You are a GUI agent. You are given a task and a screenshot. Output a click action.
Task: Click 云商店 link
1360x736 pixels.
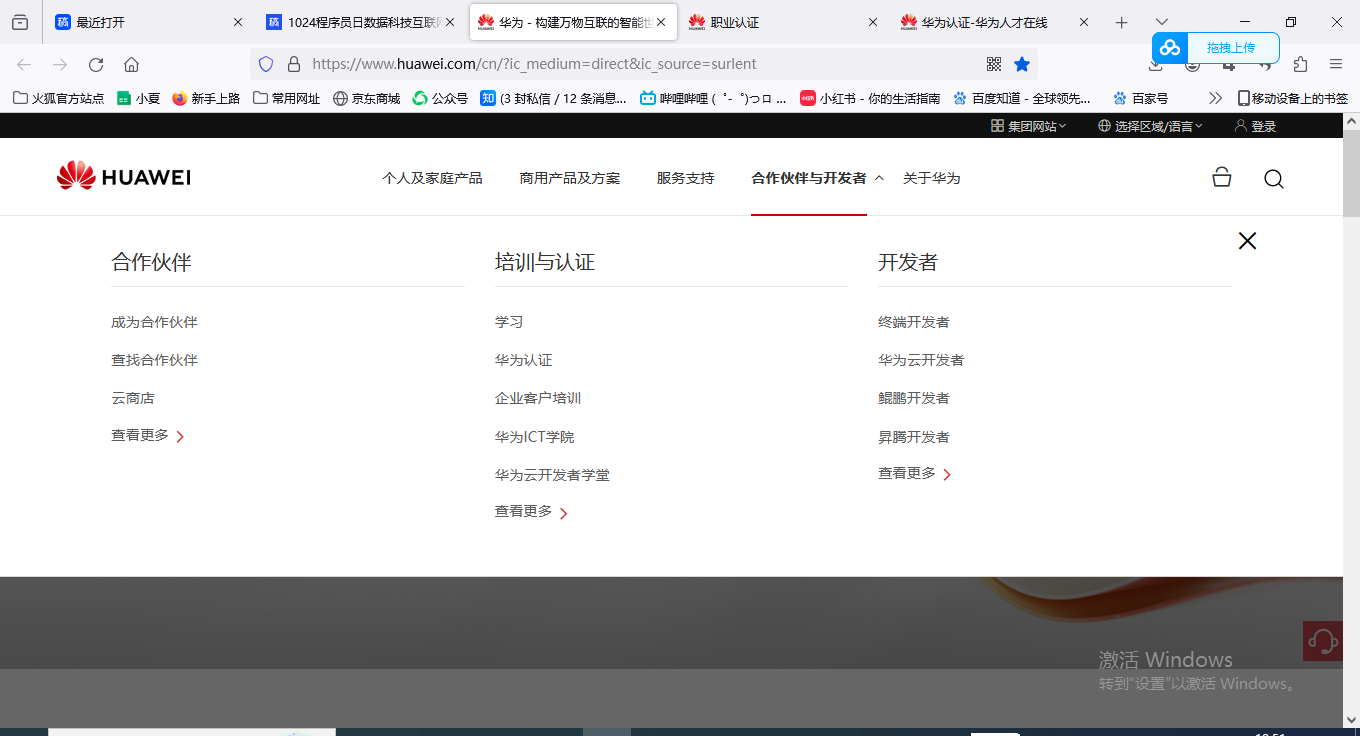[133, 398]
